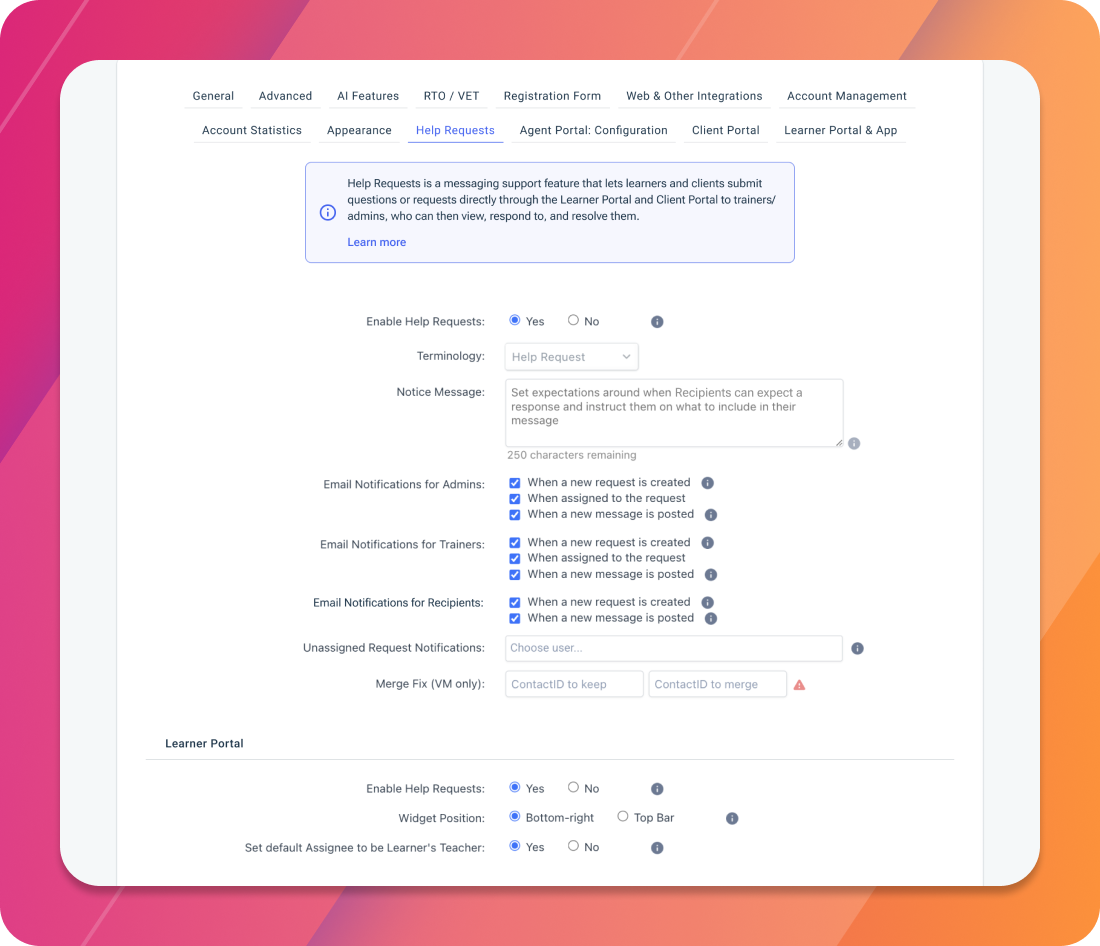The width and height of the screenshot is (1100, 946).
Task: Click the textarea resize handle corner
Action: point(838,442)
